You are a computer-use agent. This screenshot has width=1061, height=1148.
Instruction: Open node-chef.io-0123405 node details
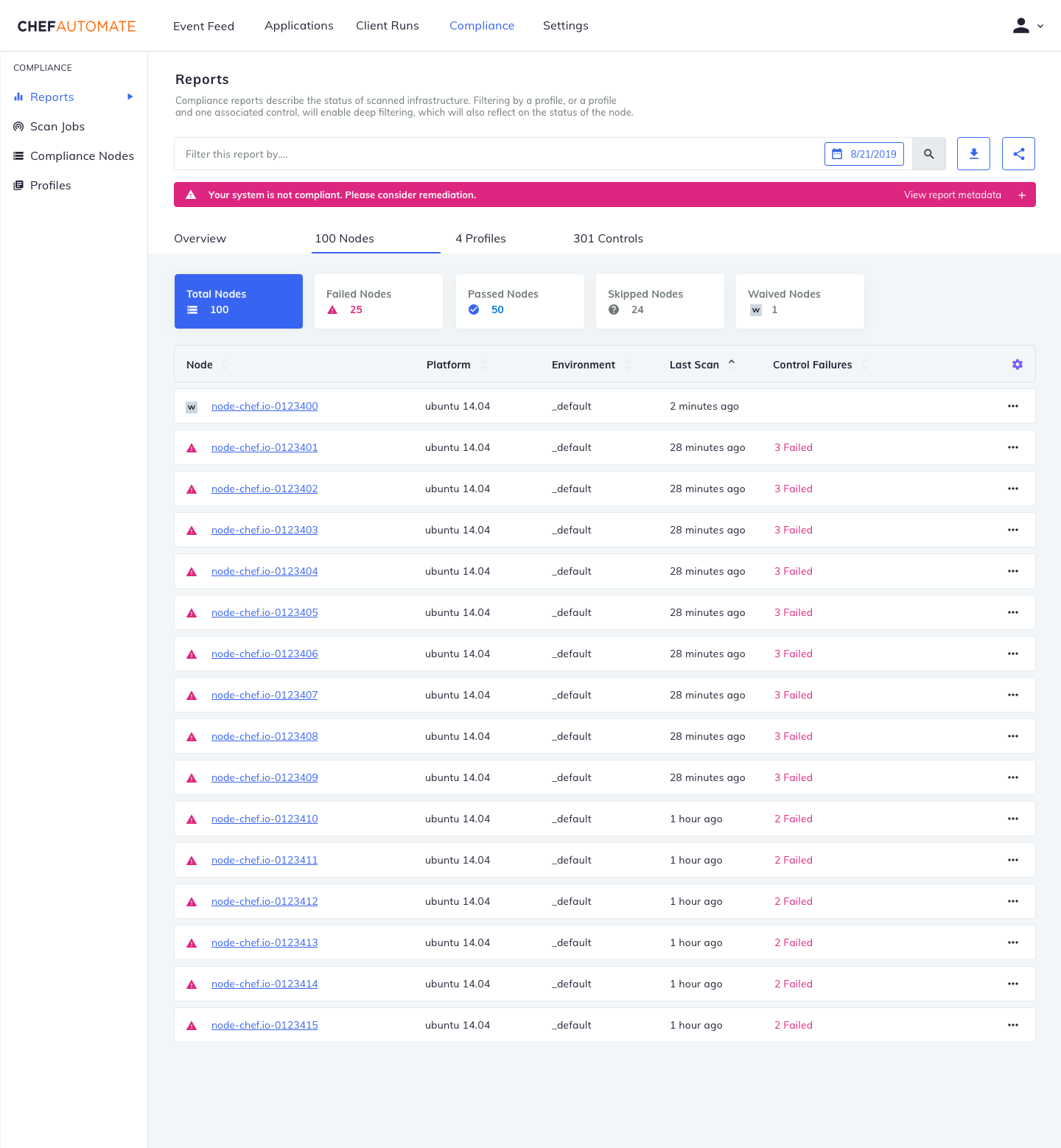(x=265, y=612)
